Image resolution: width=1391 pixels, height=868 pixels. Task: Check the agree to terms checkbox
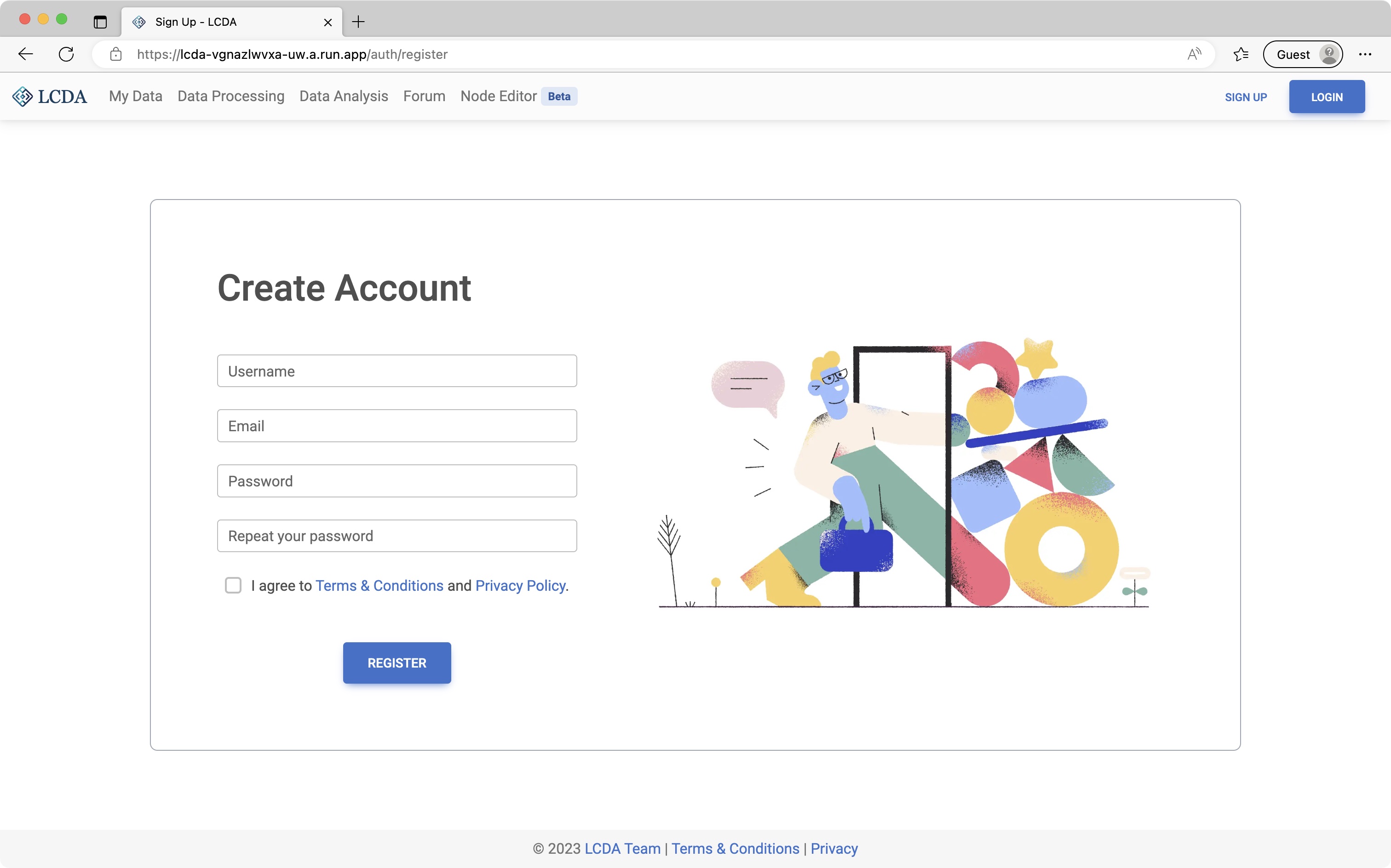pyautogui.click(x=233, y=585)
